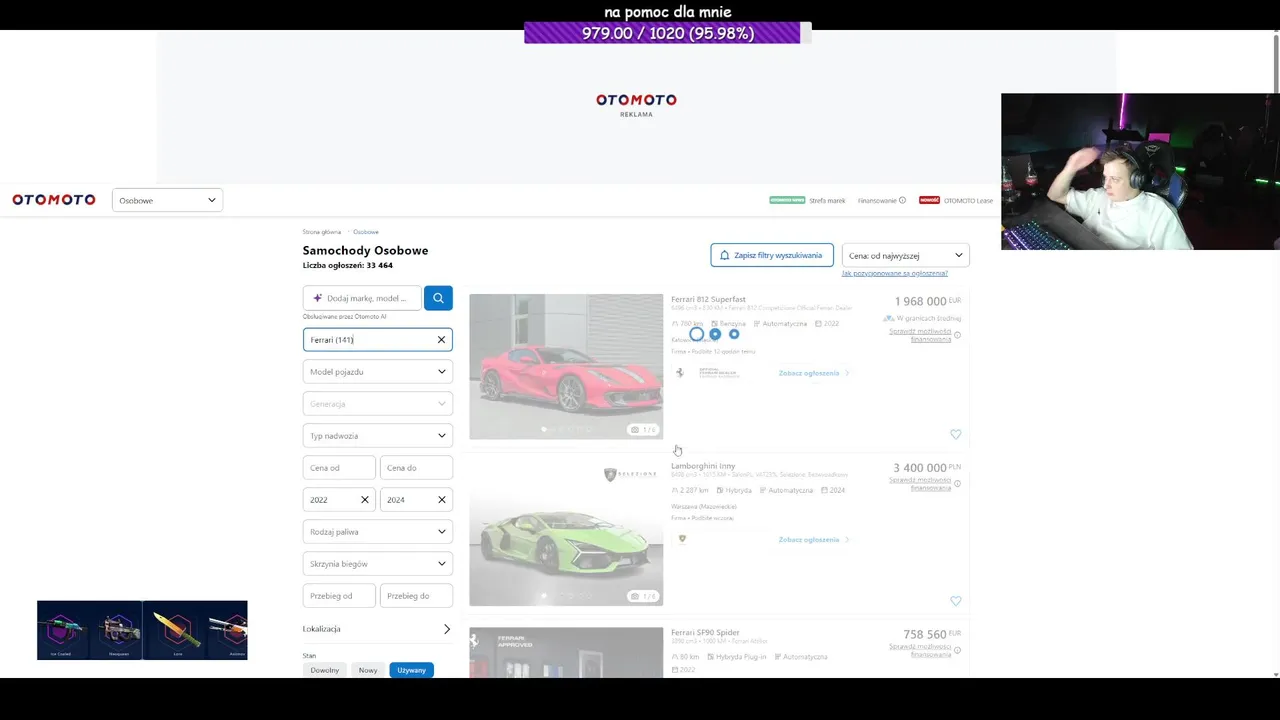The width and height of the screenshot is (1280, 720).
Task: Expand the Lokalizacja section
Action: tap(378, 629)
